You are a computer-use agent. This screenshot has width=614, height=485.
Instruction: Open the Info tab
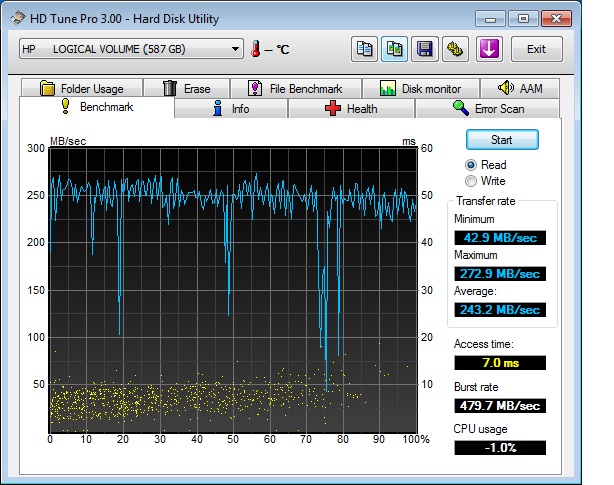coord(231,108)
